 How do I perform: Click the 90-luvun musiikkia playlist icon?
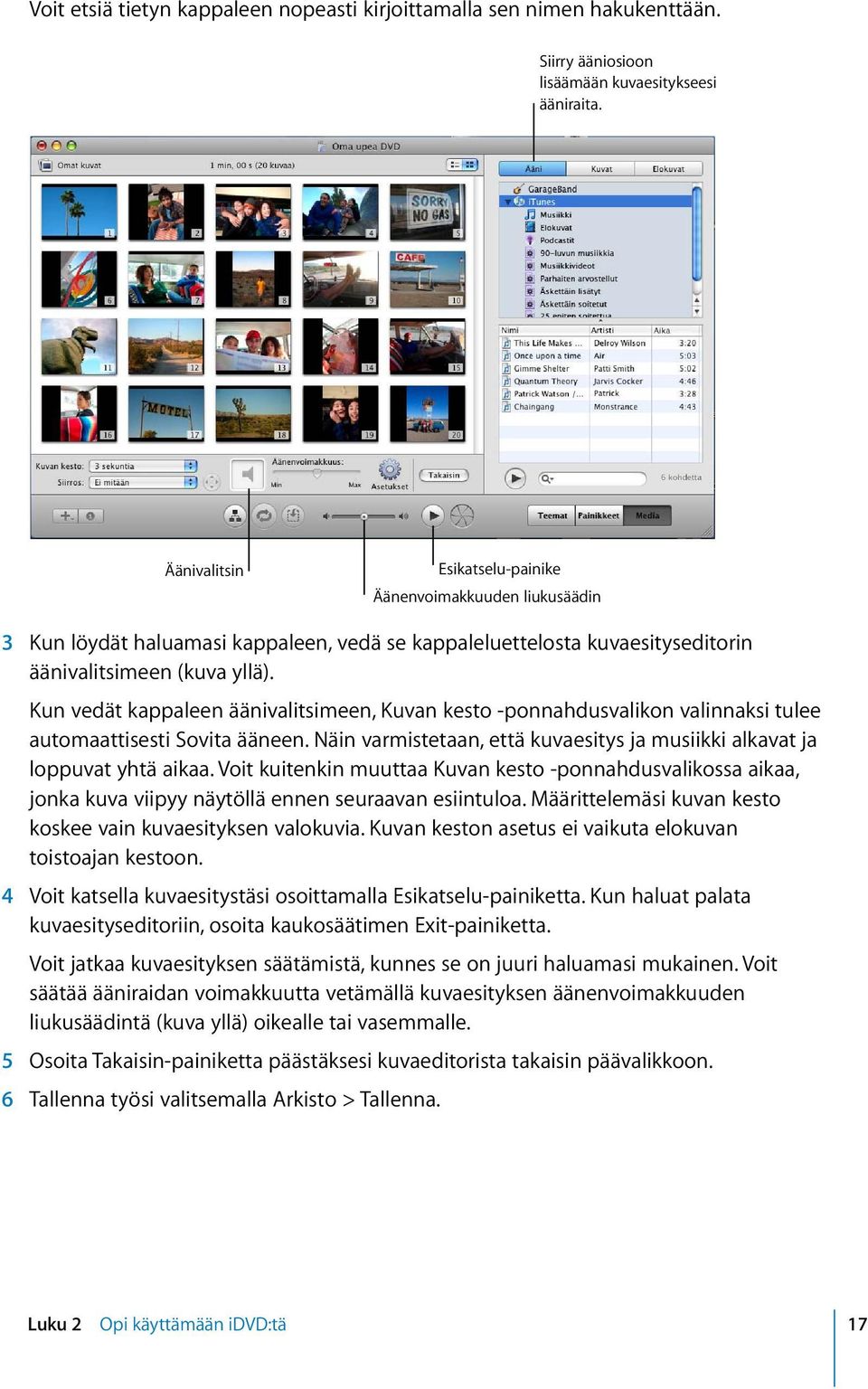(x=531, y=253)
